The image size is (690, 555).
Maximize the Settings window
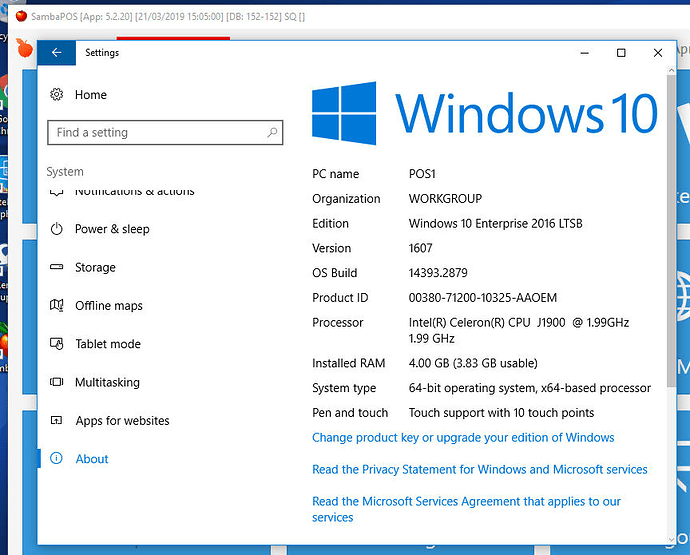coord(621,53)
